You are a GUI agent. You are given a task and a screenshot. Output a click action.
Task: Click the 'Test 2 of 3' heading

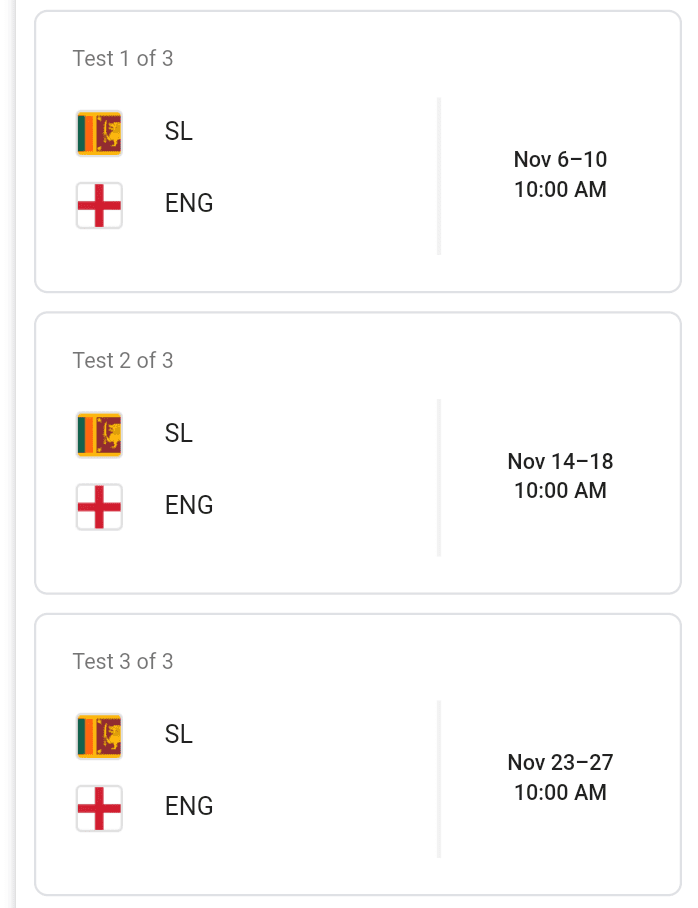click(x=123, y=361)
